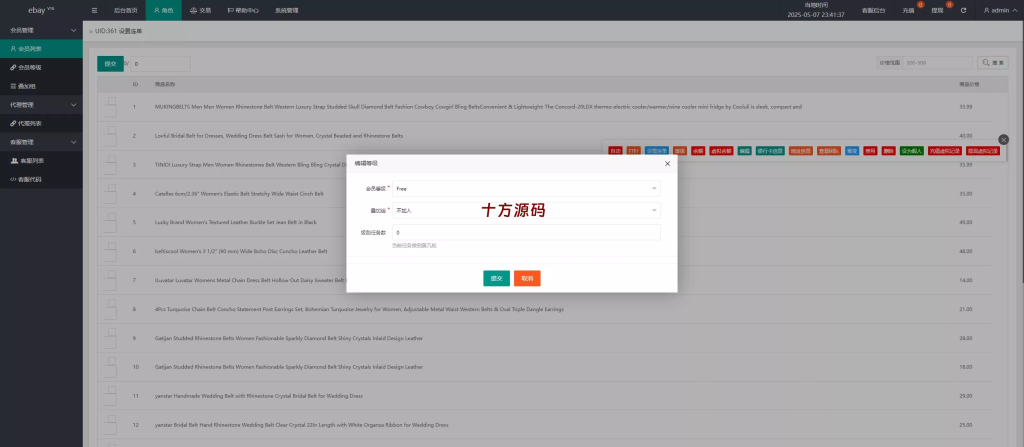The image size is (1024, 447).
Task: Close the 编辑等级 dialog with the X
Action: pos(667,163)
